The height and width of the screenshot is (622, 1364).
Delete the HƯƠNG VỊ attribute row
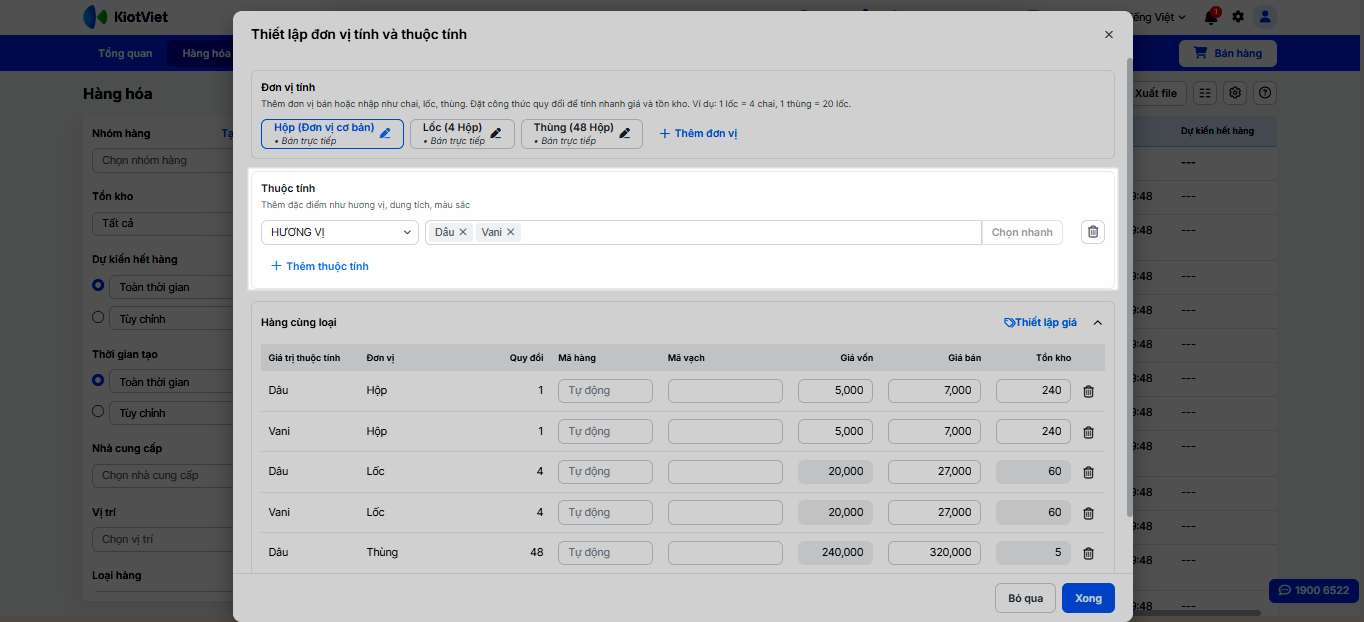pos(1092,232)
